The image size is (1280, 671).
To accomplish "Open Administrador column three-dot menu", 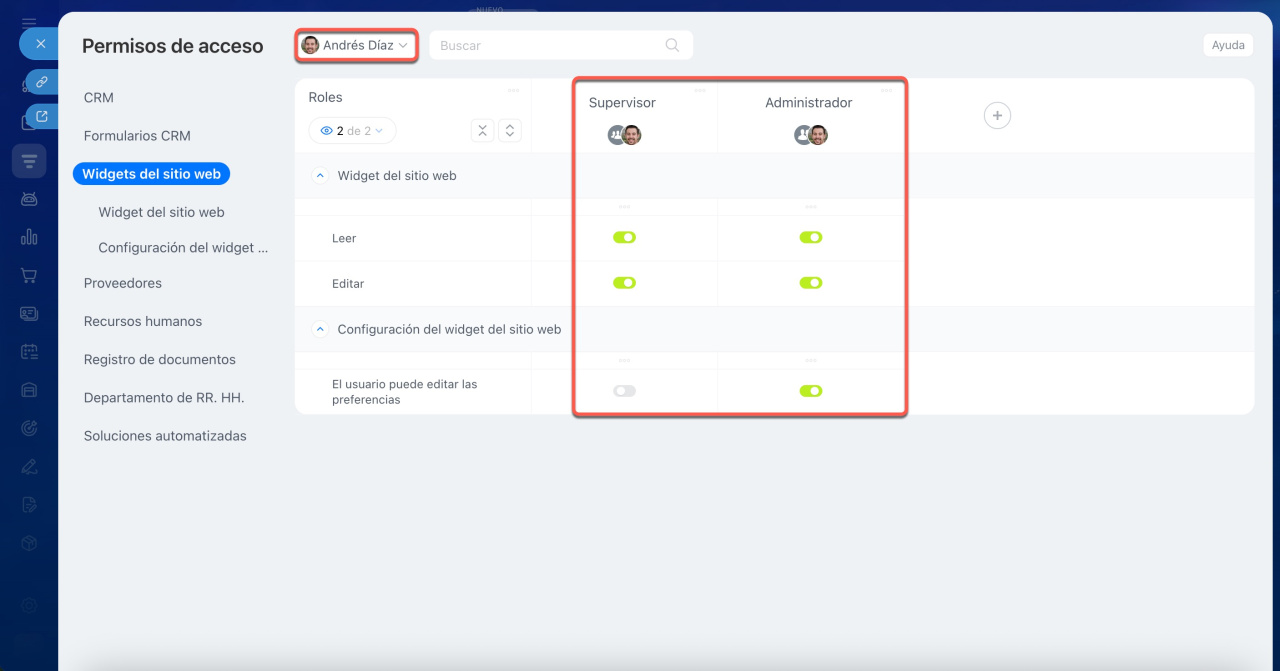I will [x=886, y=91].
